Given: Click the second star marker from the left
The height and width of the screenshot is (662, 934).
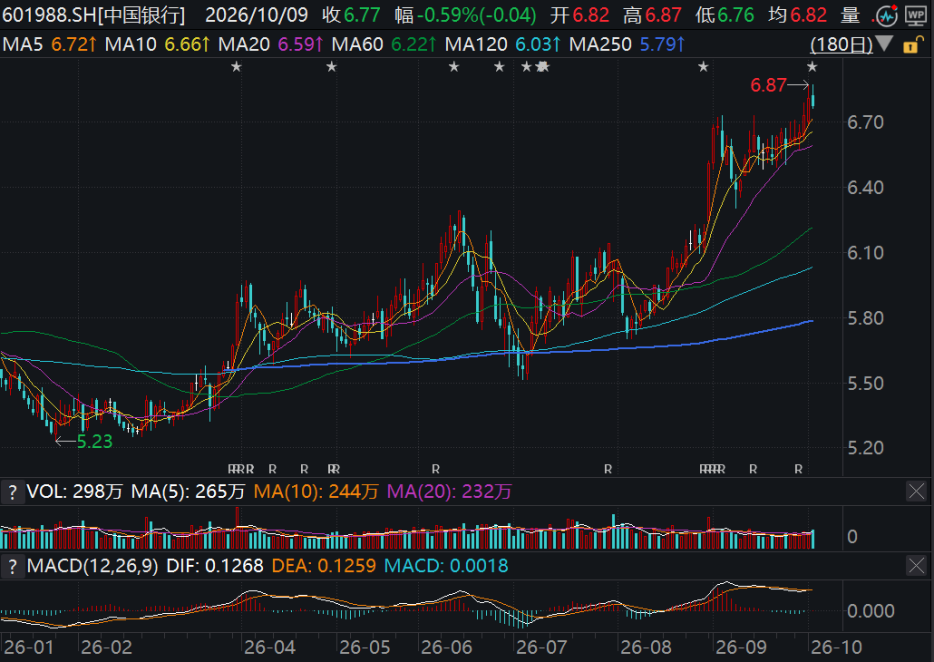Looking at the screenshot, I should coord(332,67).
